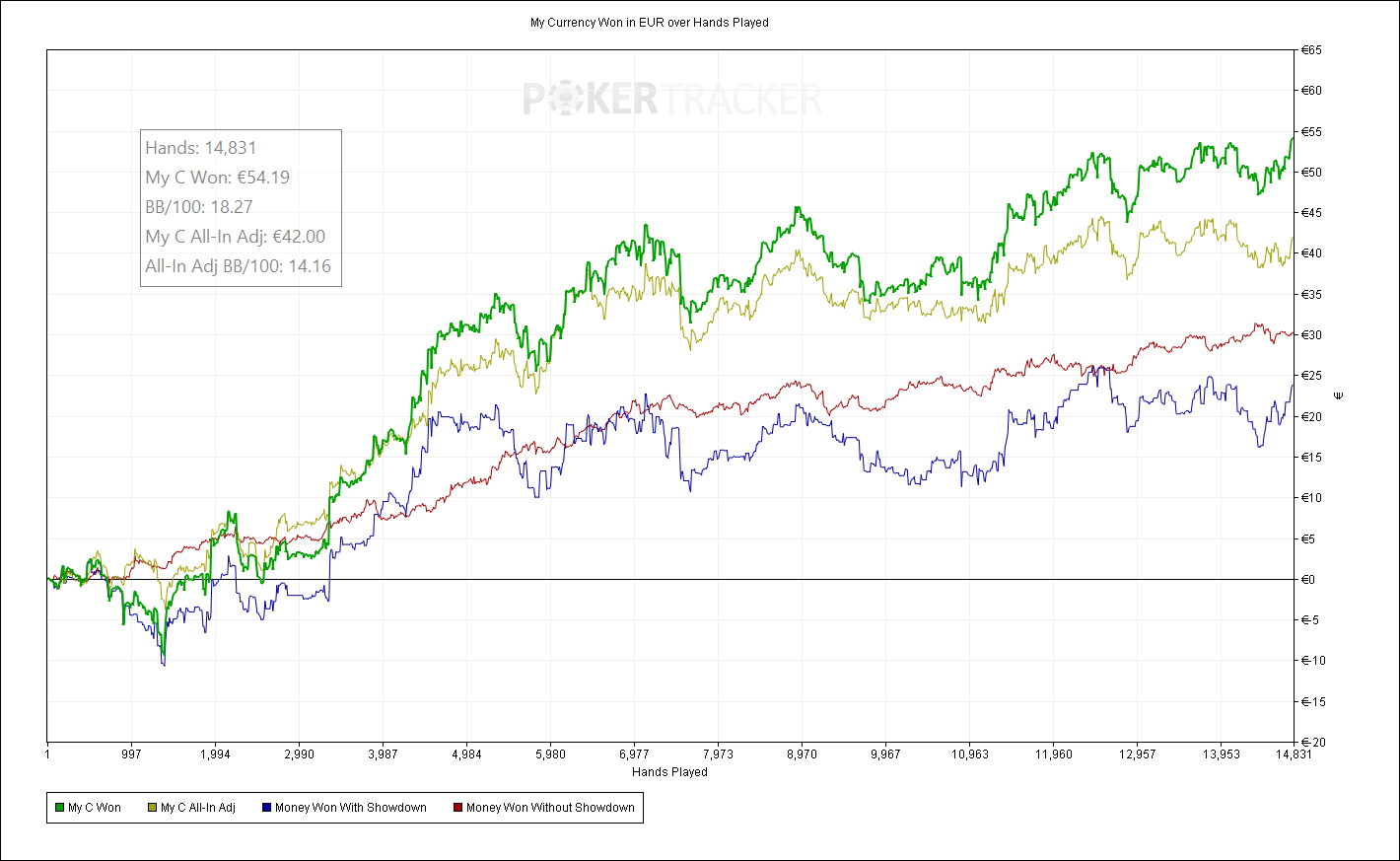Click the "12,957" hands axis tick label
This screenshot has width=1400, height=861.
pyautogui.click(x=1137, y=754)
